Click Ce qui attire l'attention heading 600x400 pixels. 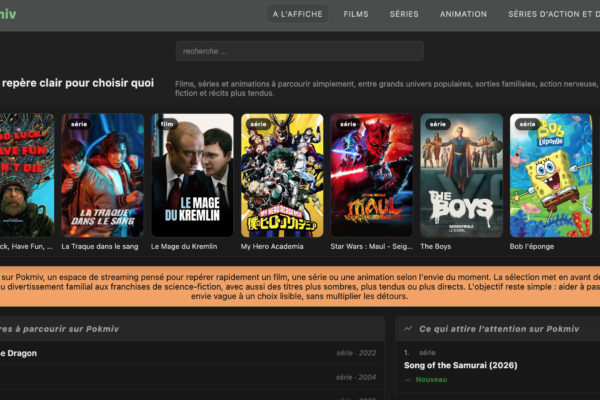pyautogui.click(x=499, y=329)
